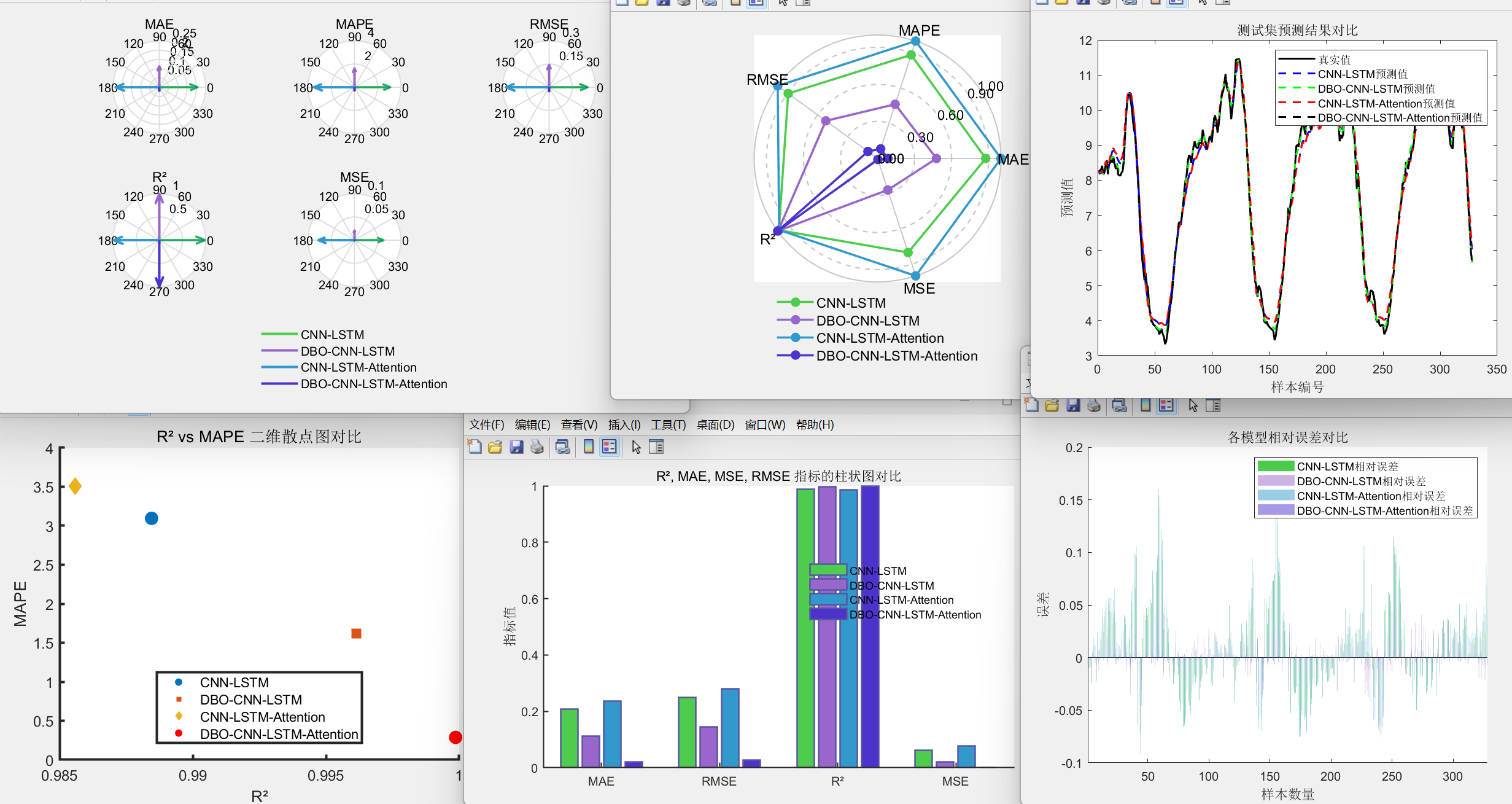Click Link Plot icon in bar chart toolbar
Image resolution: width=1512 pixels, height=804 pixels.
coord(562,447)
